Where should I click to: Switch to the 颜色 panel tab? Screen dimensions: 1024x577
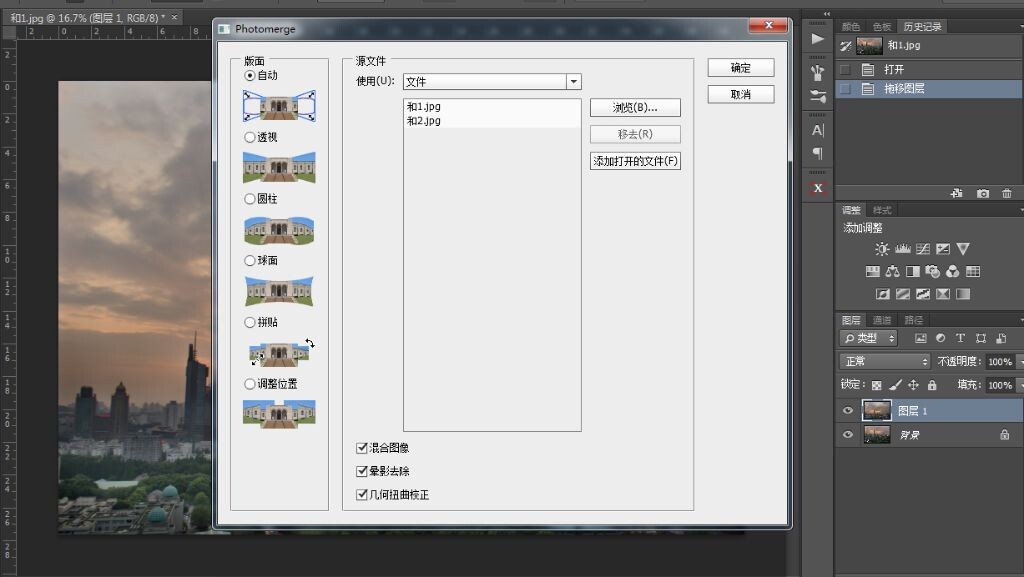tap(850, 27)
